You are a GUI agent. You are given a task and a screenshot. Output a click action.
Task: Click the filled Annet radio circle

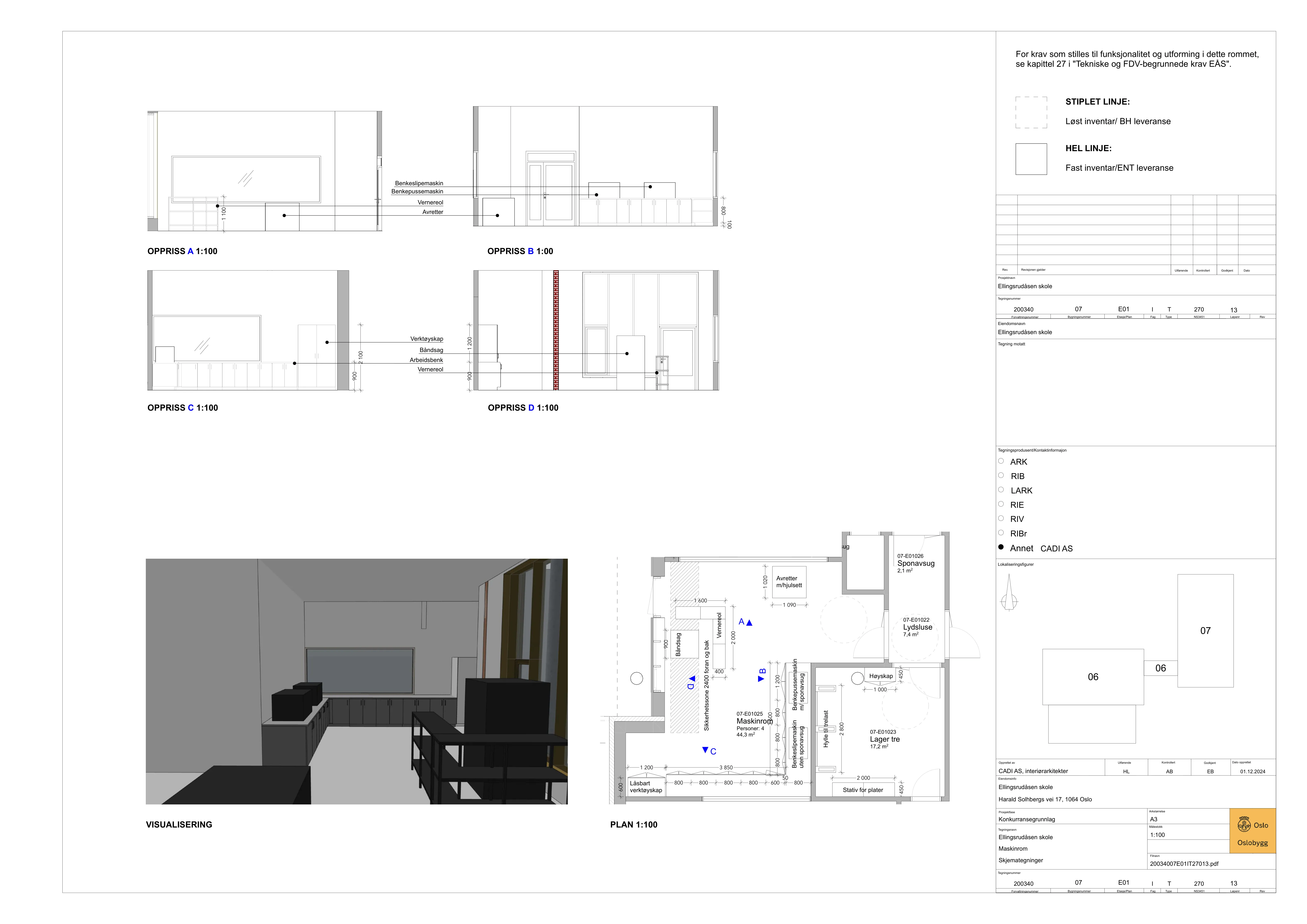point(1001,547)
